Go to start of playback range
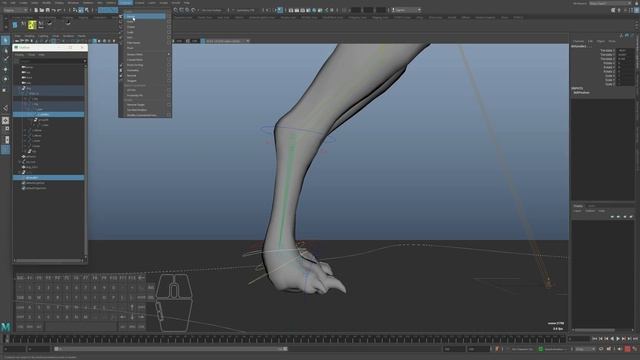 [x=595, y=339]
